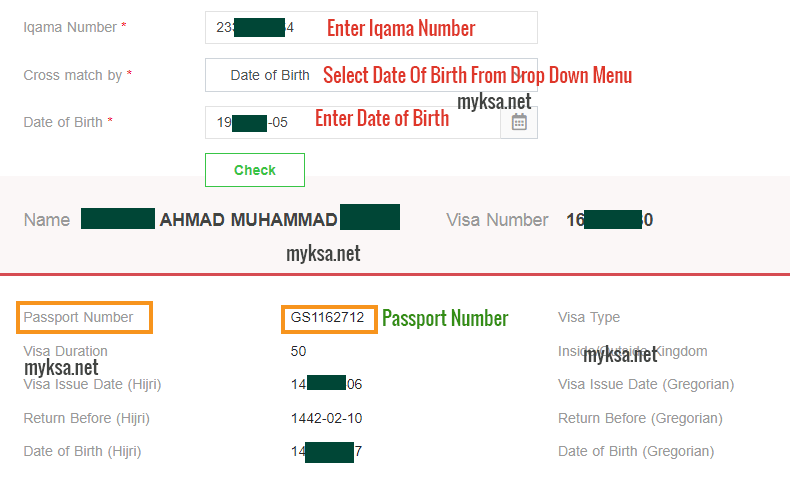This screenshot has height=490, width=790.
Task: Click the Return Before (Gregorian) label
Action: (x=640, y=418)
